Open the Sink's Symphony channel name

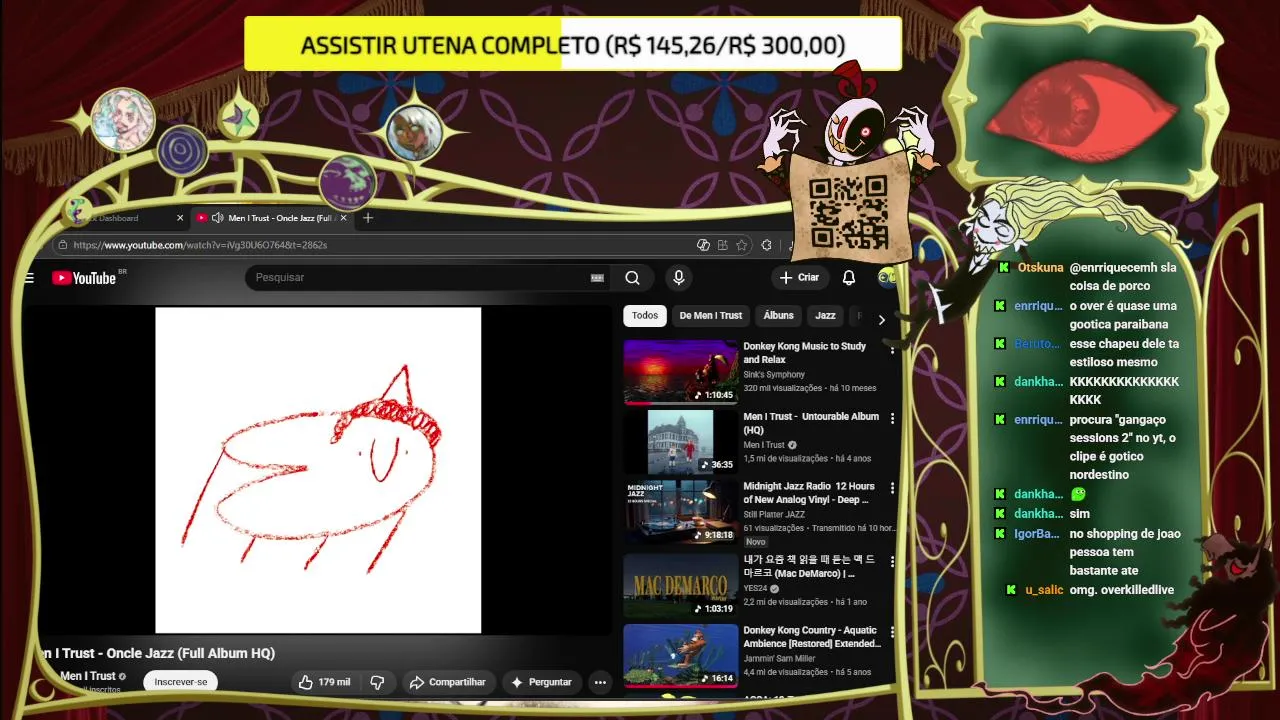774,375
